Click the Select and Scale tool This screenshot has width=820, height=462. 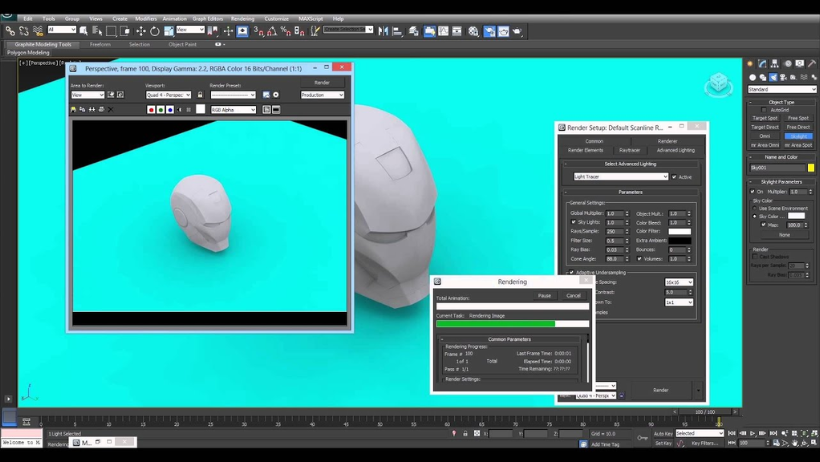tap(168, 31)
